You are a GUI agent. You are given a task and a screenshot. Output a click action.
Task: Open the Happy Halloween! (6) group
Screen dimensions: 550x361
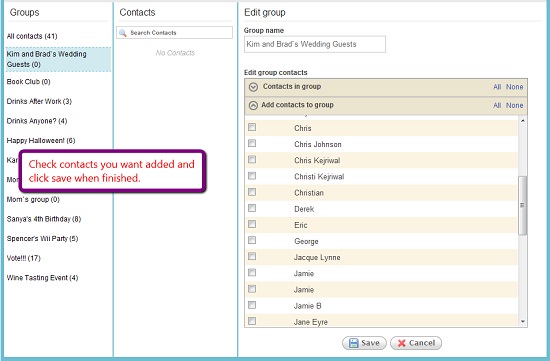(x=41, y=141)
